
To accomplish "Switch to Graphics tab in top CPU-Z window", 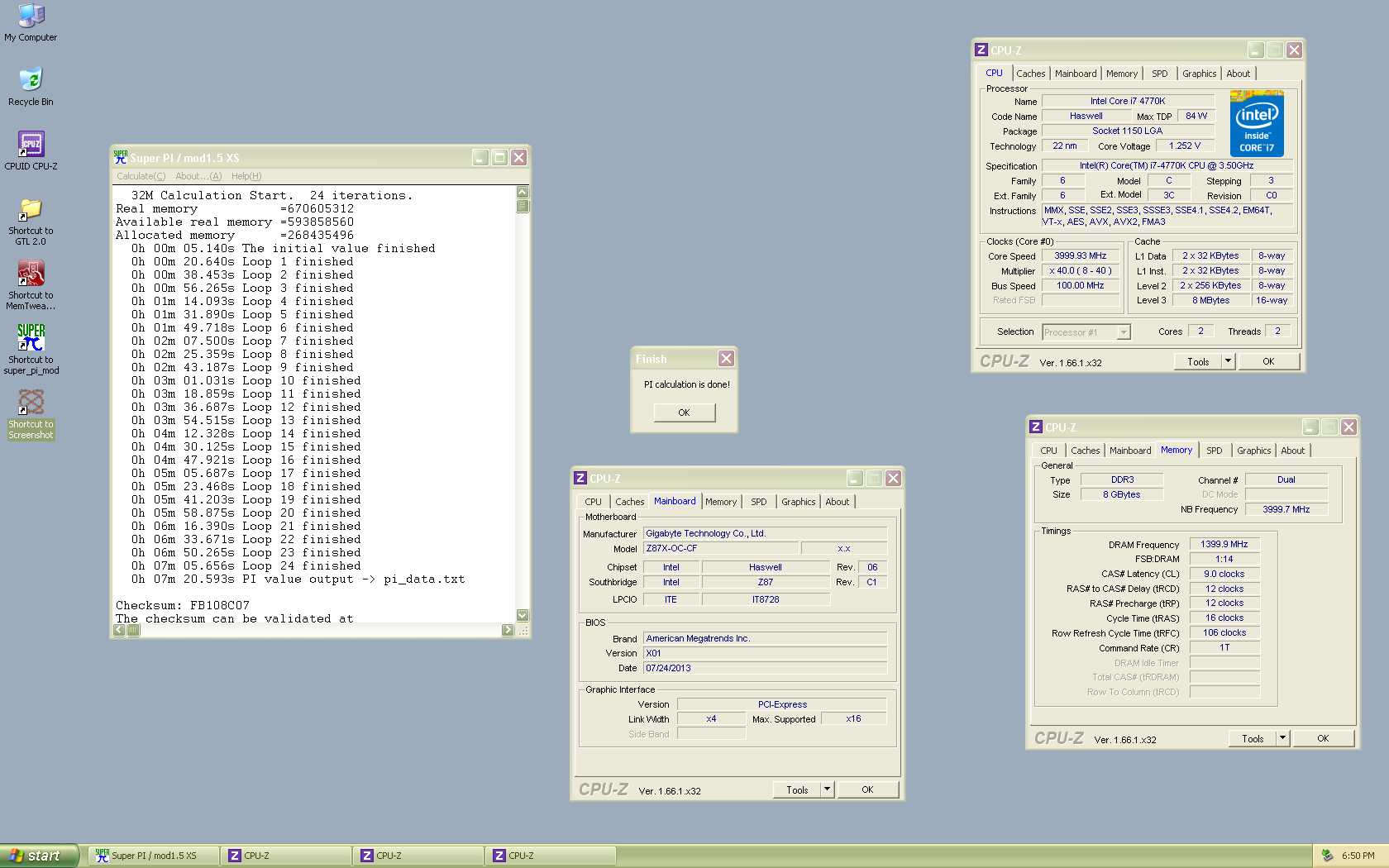I will point(1199,74).
